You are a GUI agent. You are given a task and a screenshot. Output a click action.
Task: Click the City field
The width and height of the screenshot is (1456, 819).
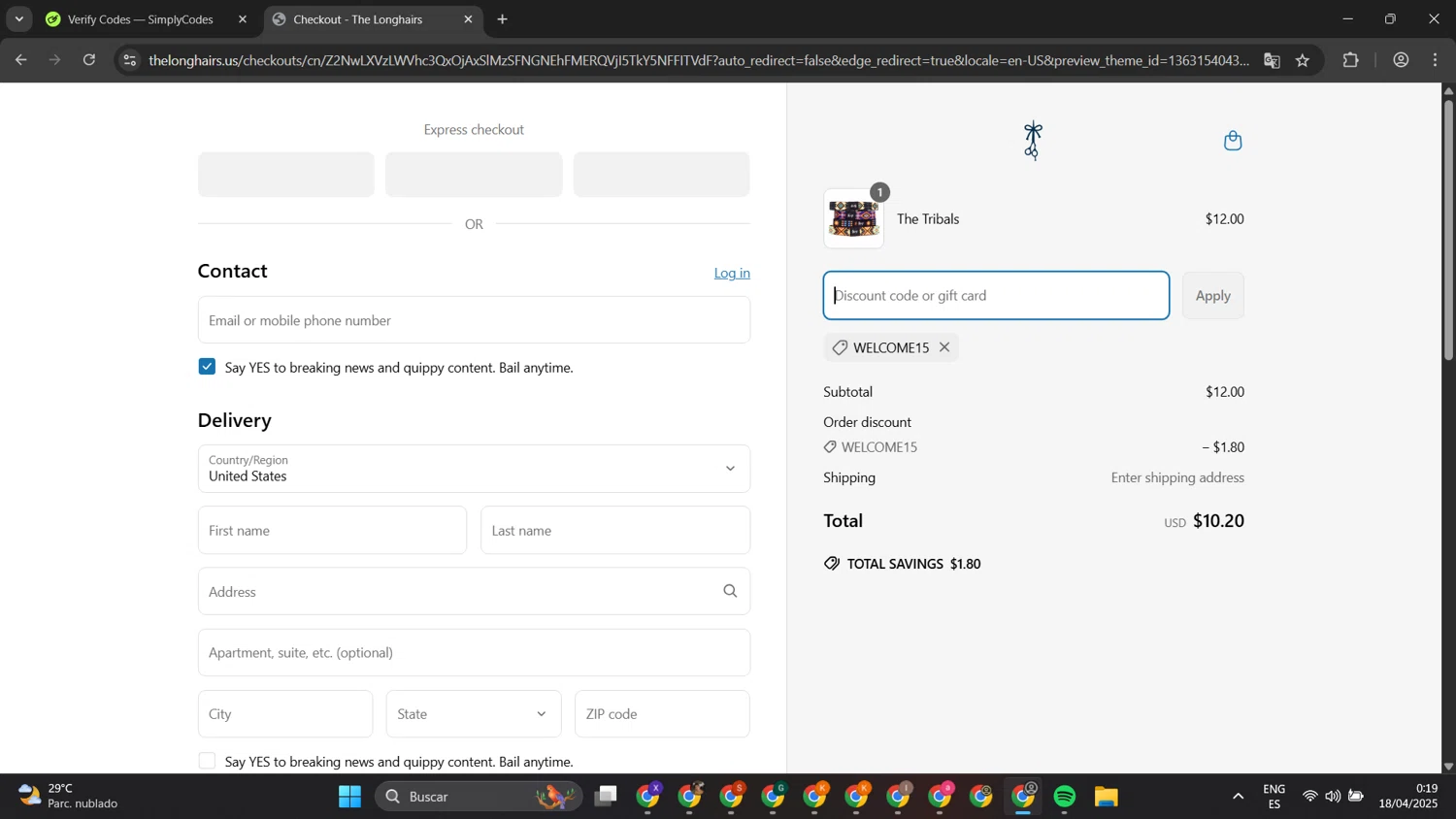(x=285, y=714)
